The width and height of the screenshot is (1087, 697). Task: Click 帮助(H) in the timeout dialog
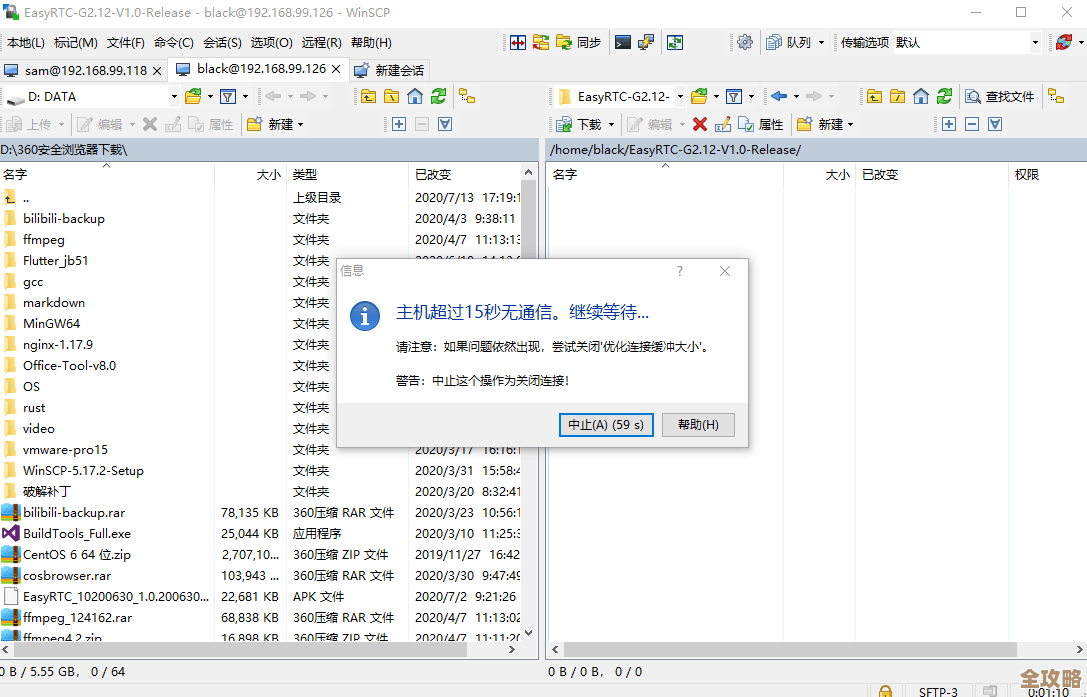click(x=698, y=424)
